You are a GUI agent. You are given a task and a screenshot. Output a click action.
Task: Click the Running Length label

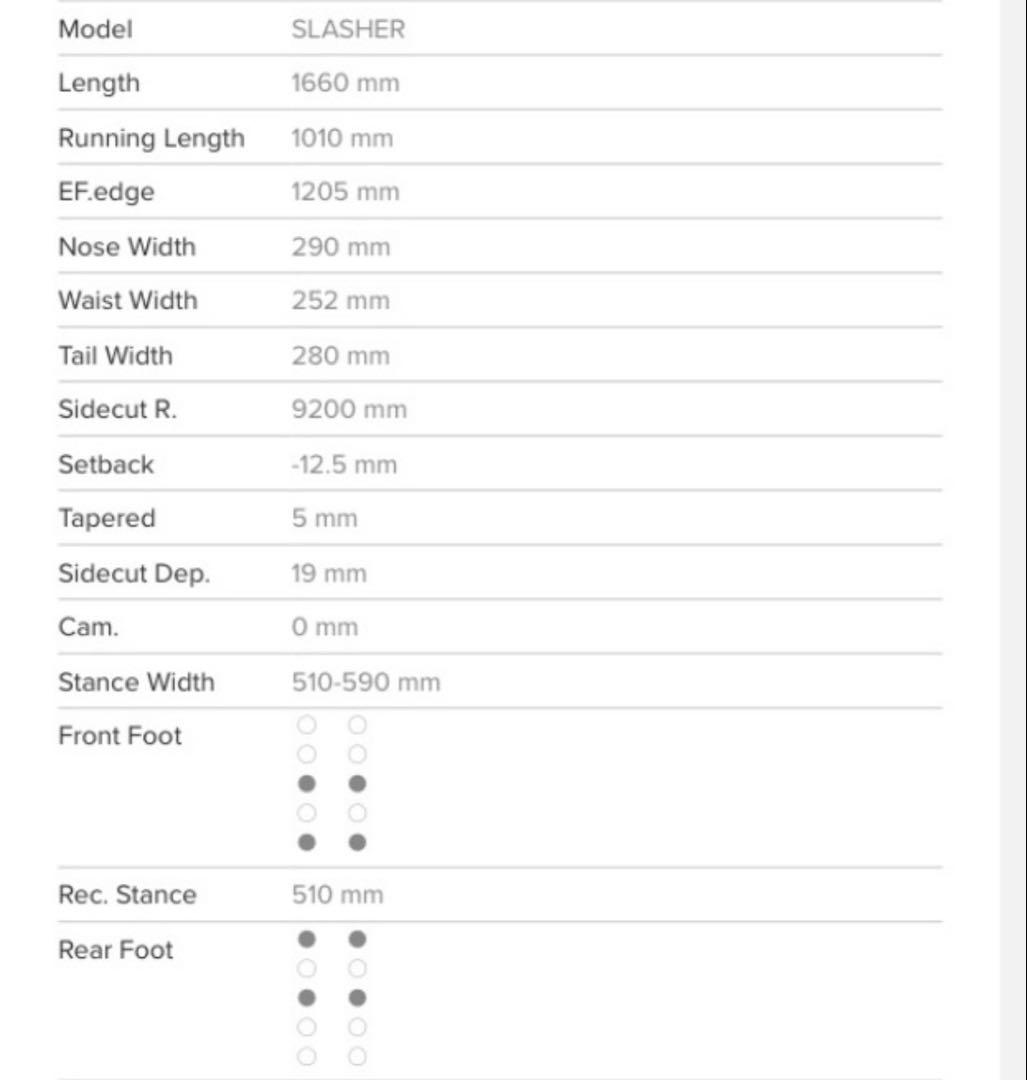(x=151, y=138)
